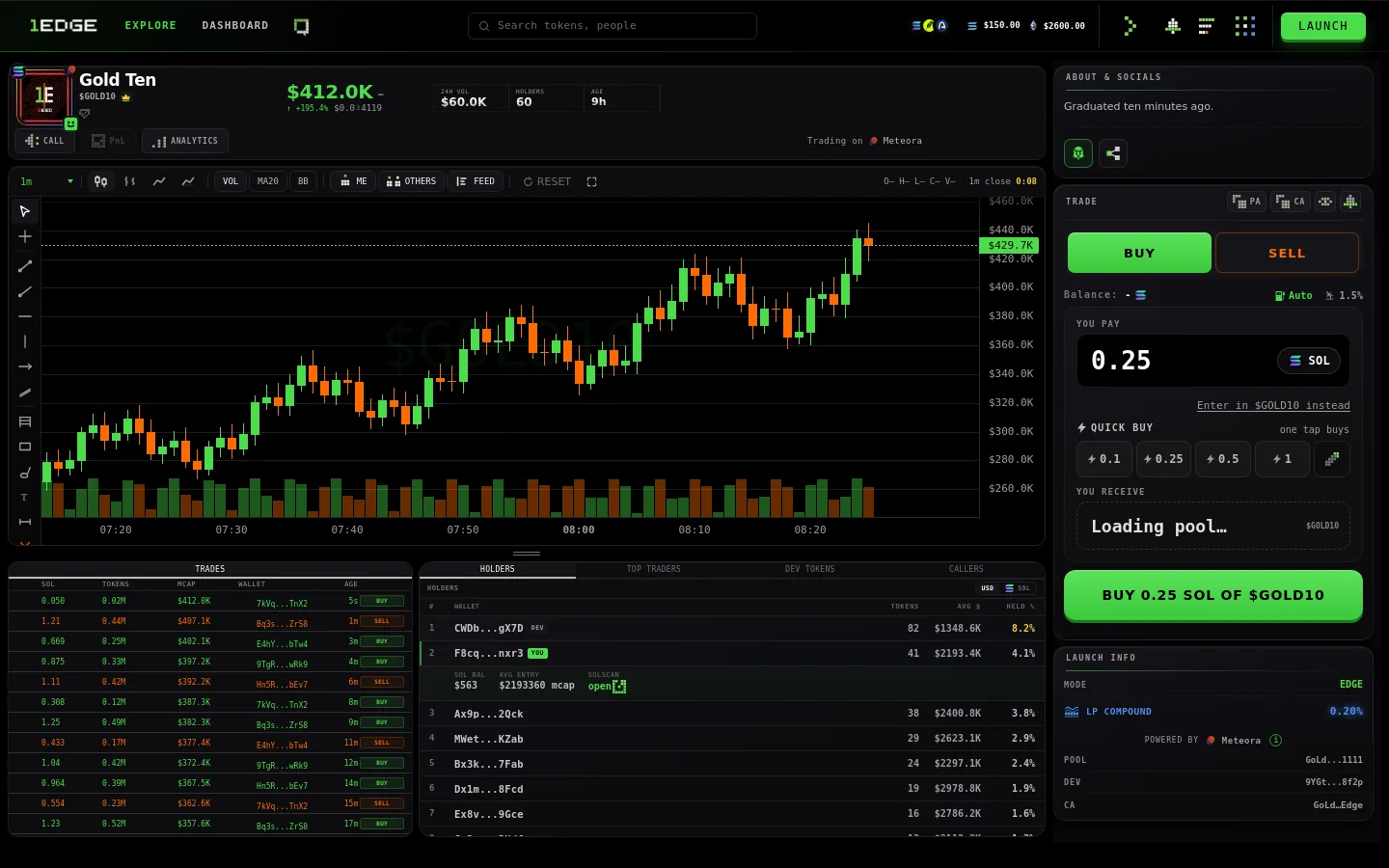Switch to the DEV TOKENS tab
Image resolution: width=1389 pixels, height=868 pixels.
[810, 569]
